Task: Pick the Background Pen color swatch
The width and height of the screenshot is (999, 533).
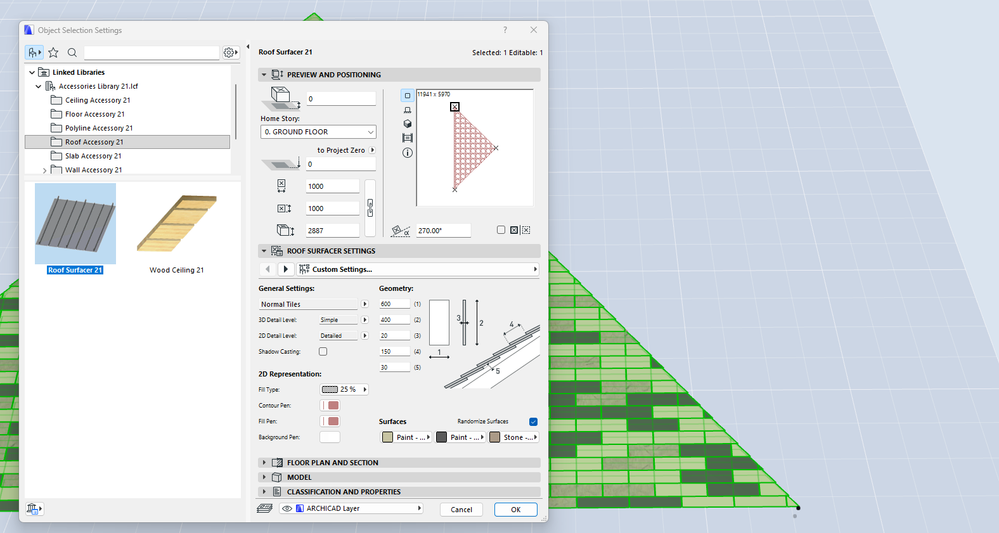Action: pyautogui.click(x=330, y=437)
